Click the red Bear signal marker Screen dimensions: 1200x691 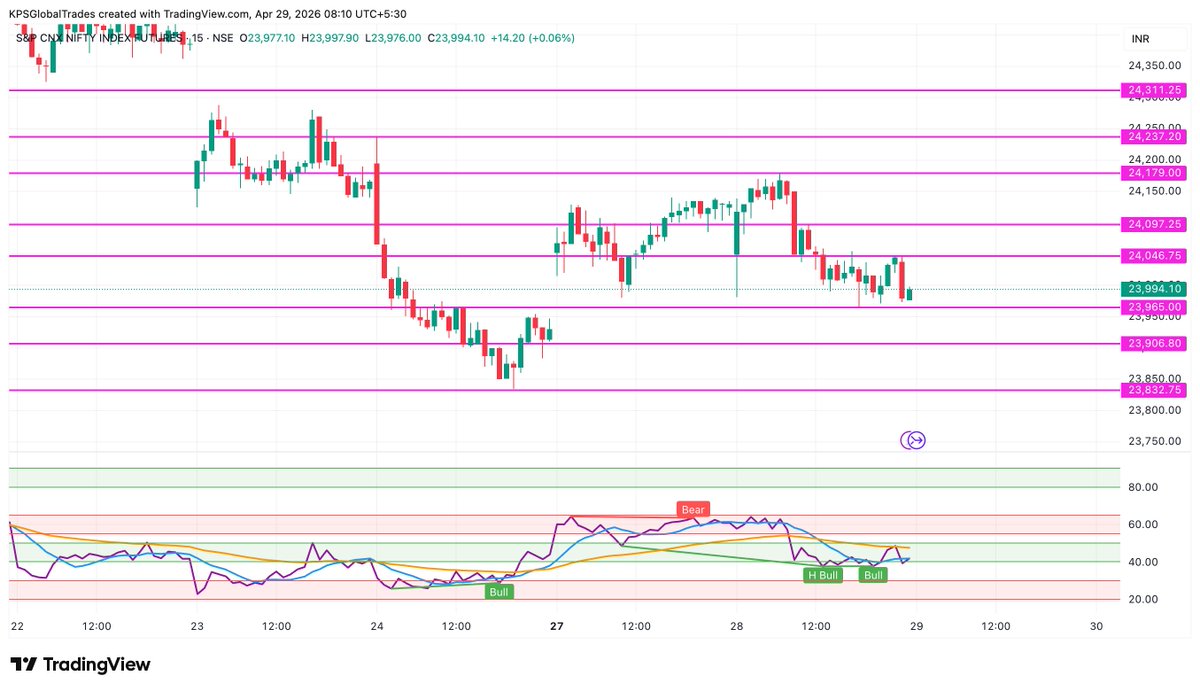pos(692,509)
